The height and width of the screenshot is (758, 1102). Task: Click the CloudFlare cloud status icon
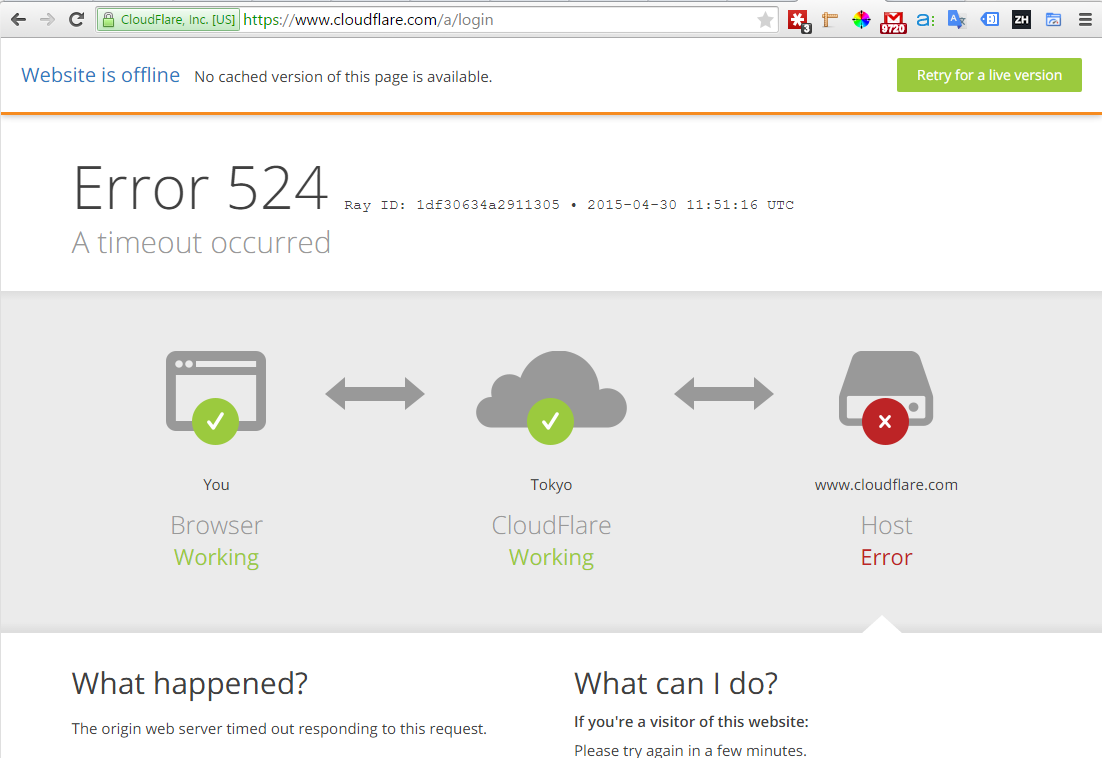point(551,397)
